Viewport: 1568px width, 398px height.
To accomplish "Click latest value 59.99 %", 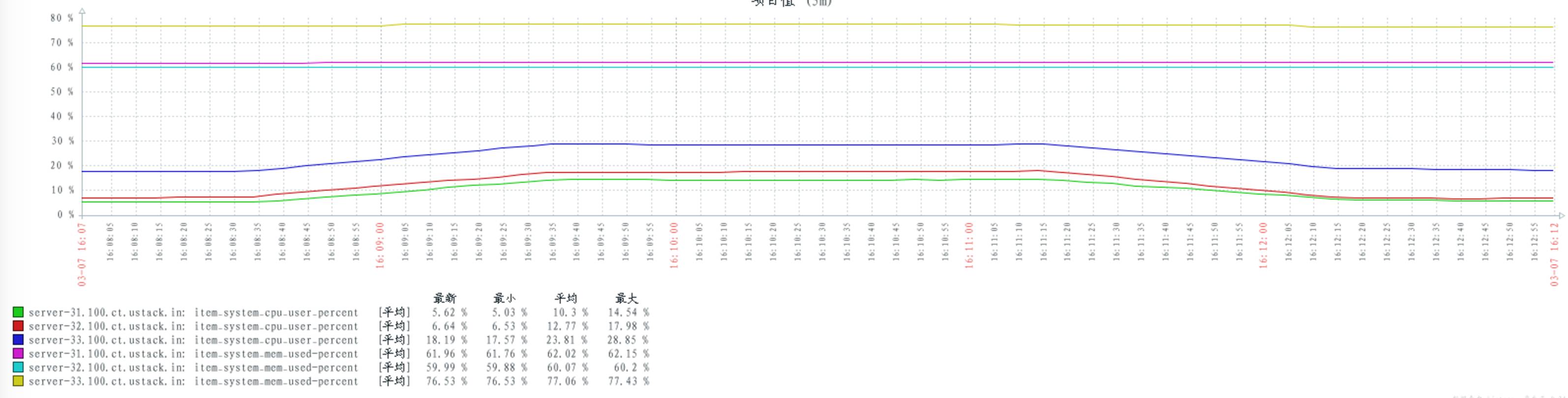I will (x=447, y=367).
